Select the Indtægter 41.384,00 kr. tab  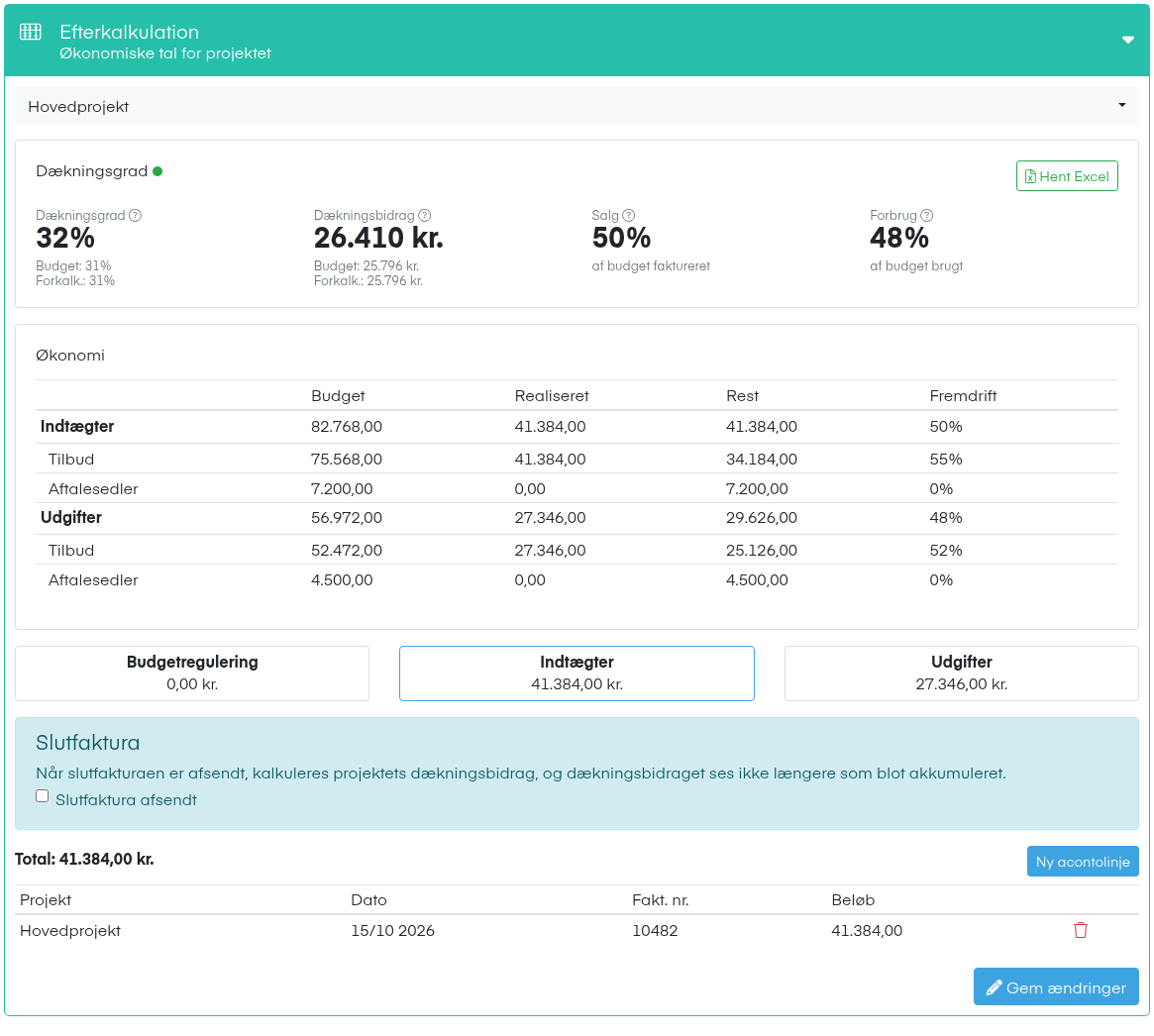point(577,673)
